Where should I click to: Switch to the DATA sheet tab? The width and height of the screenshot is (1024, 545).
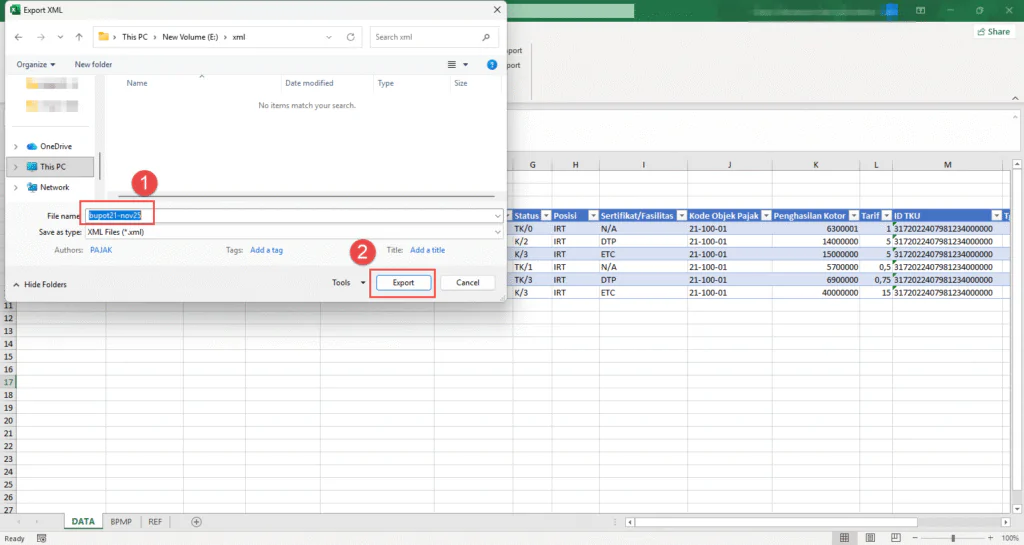pos(83,522)
